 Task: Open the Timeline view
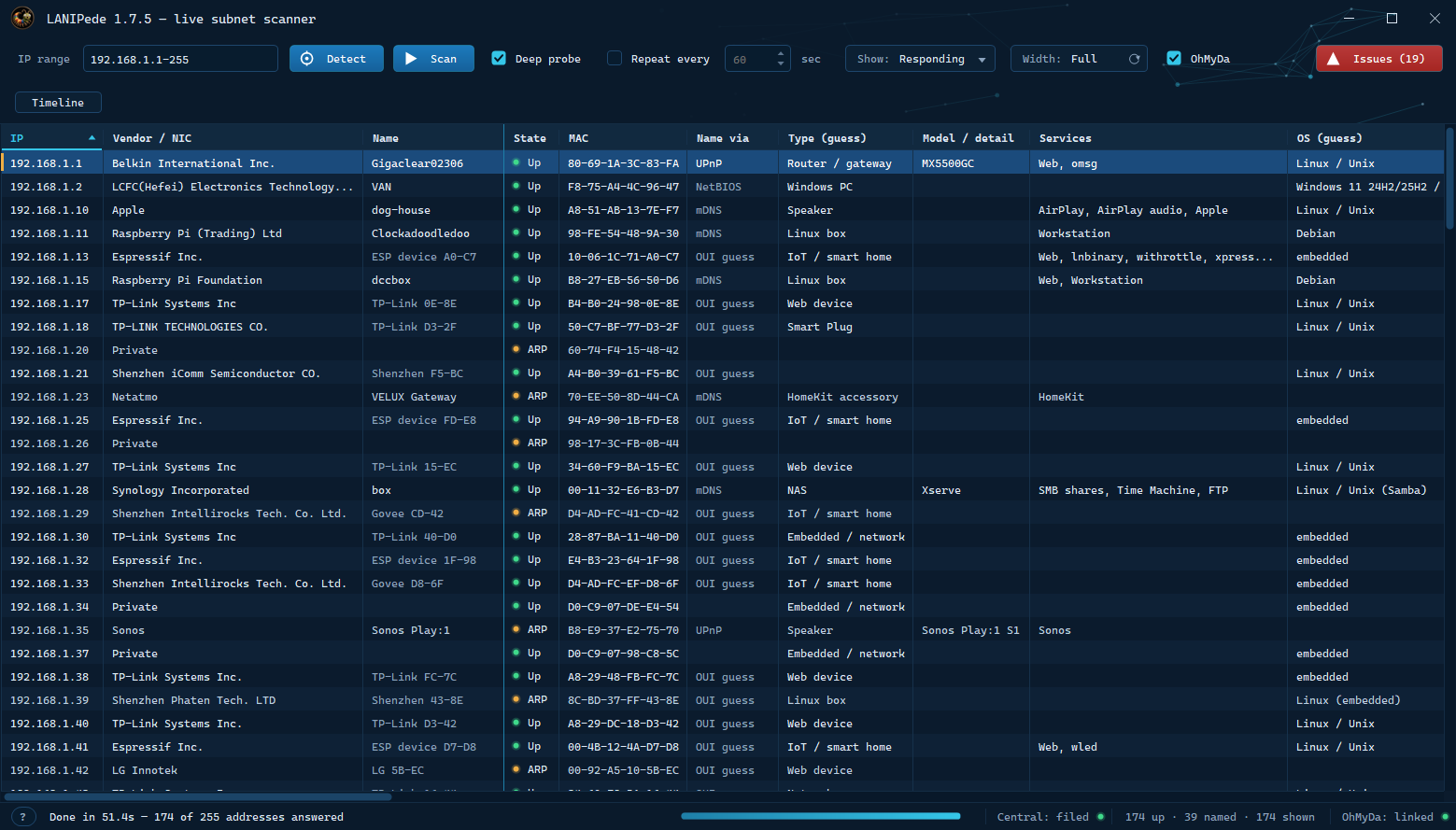click(58, 103)
